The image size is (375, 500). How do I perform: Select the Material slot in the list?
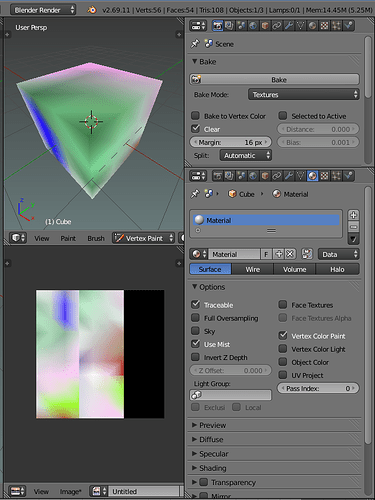(266, 220)
